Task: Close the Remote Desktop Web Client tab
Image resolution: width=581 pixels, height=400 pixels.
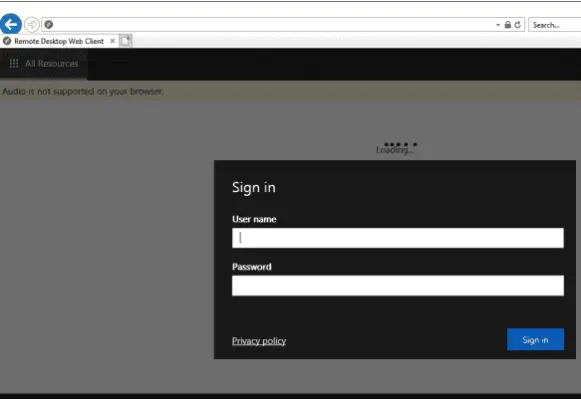Action: [112, 41]
